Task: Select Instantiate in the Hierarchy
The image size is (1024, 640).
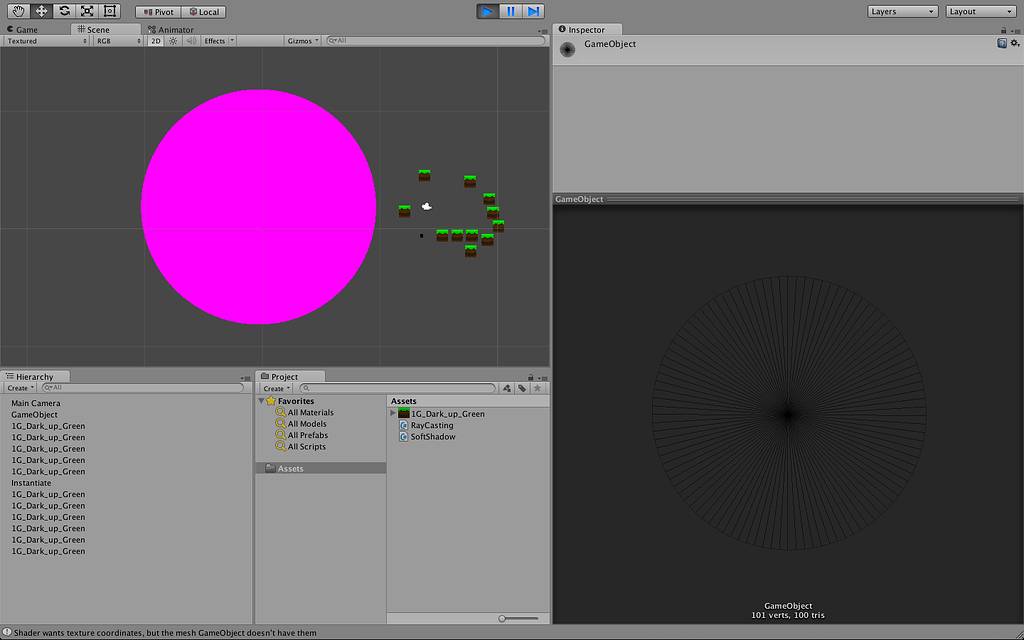Action: 31,482
